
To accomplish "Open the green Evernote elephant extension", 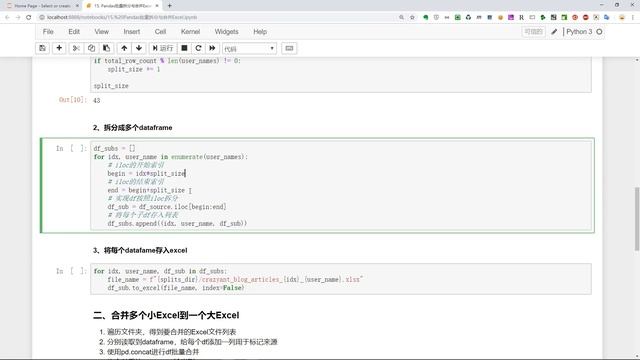I will point(426,17).
